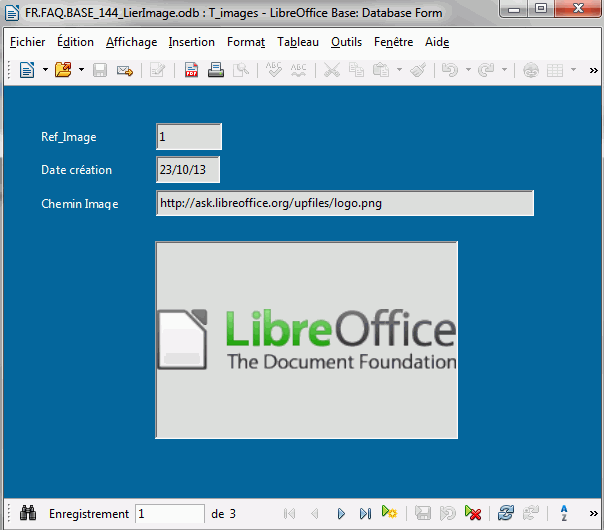Click the Date création label text
Viewport: 604px width, 530px height.
tap(76, 170)
